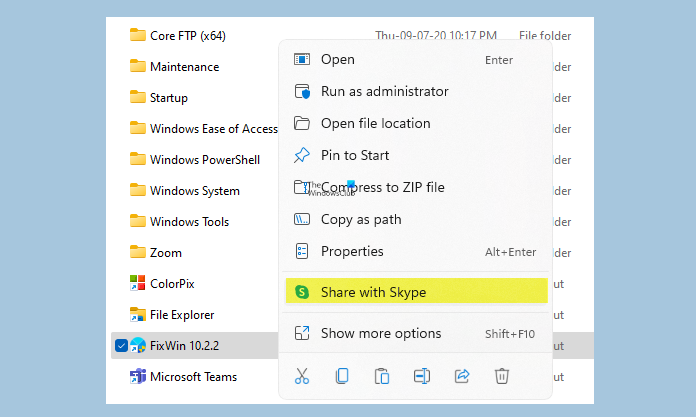Click the Rename icon in context menu
This screenshot has height=417, width=696.
pos(422,376)
